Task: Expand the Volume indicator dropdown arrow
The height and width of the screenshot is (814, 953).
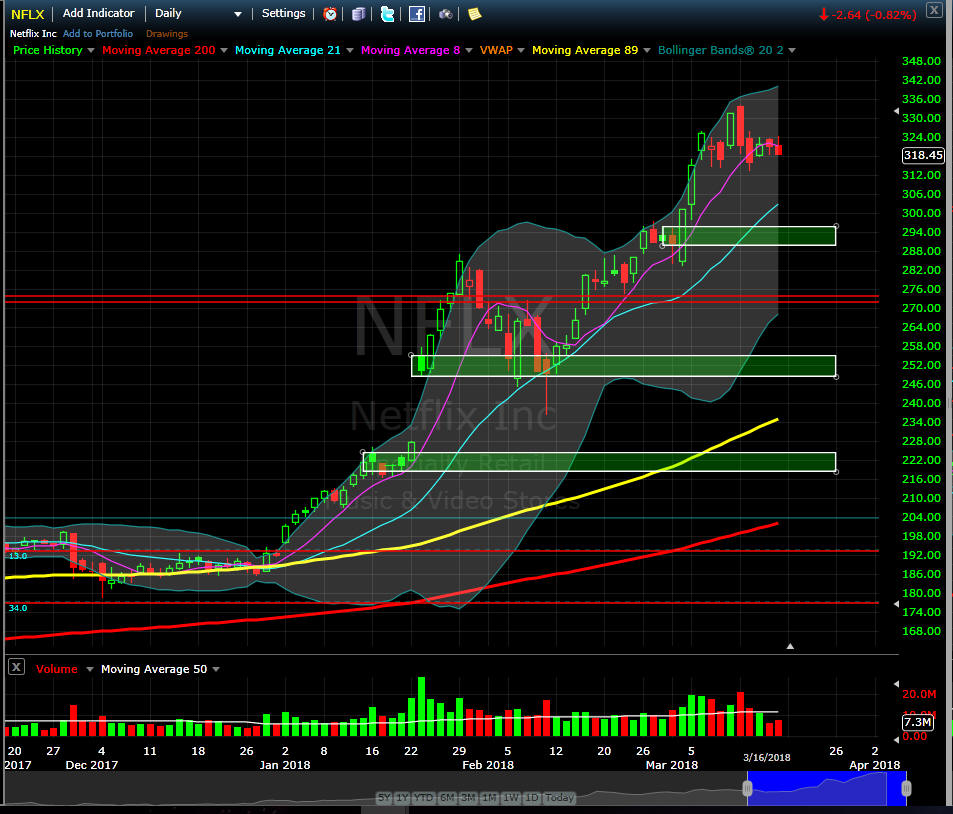Action: click(89, 669)
